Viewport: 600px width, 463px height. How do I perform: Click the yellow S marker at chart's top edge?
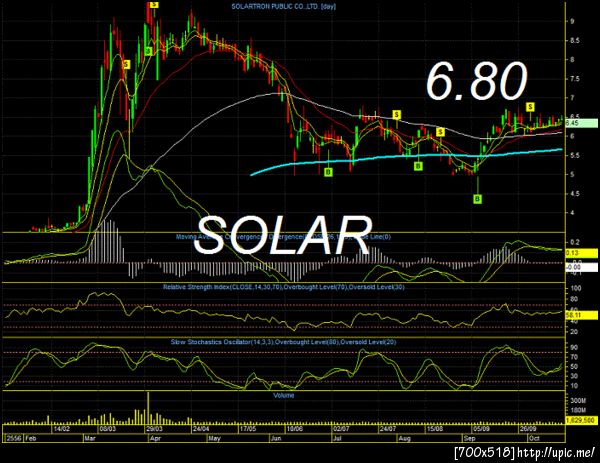(x=154, y=4)
